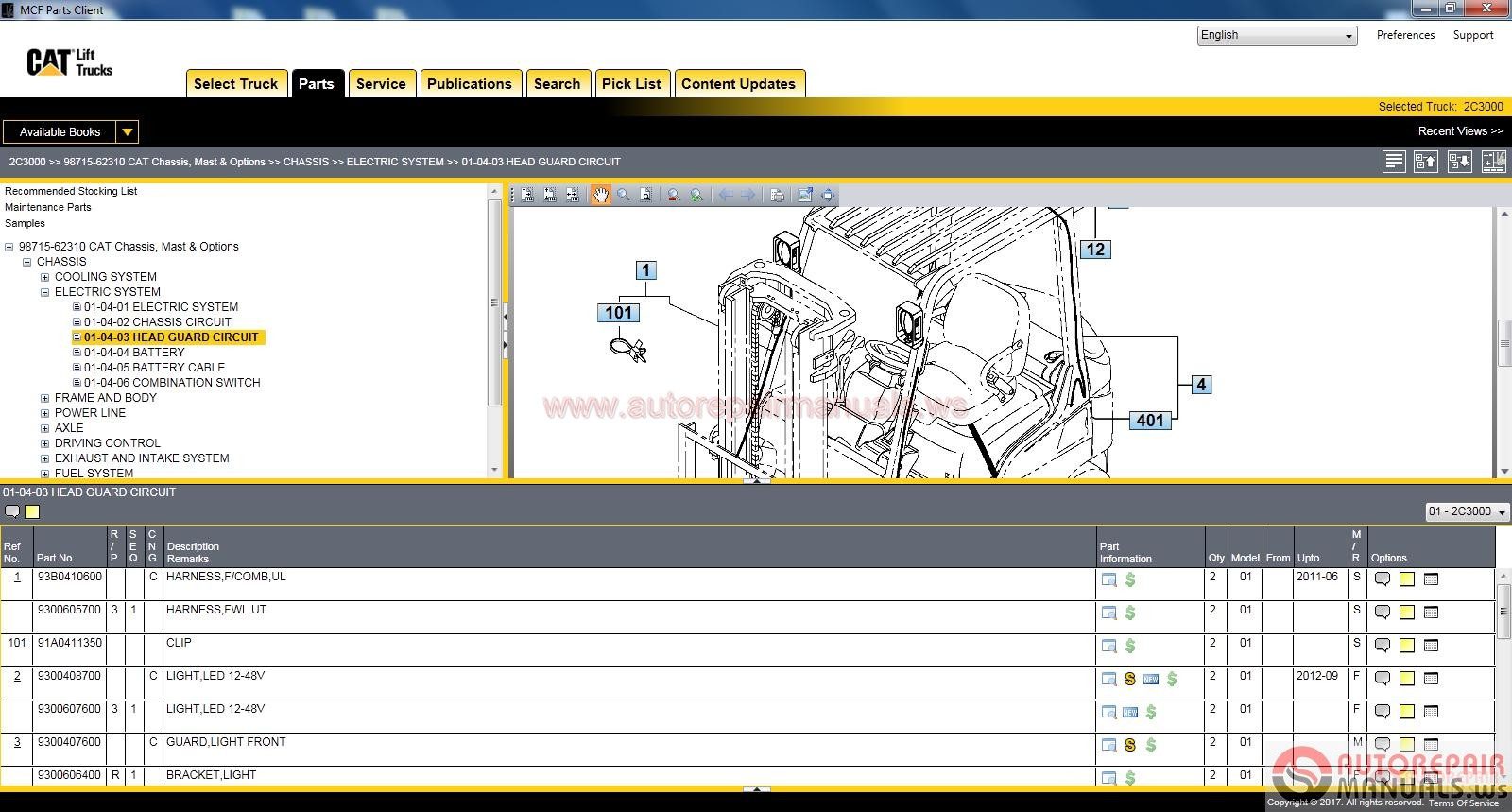Click the parts table vertical scrollbar
The width and height of the screenshot is (1512, 812).
click(x=1503, y=675)
